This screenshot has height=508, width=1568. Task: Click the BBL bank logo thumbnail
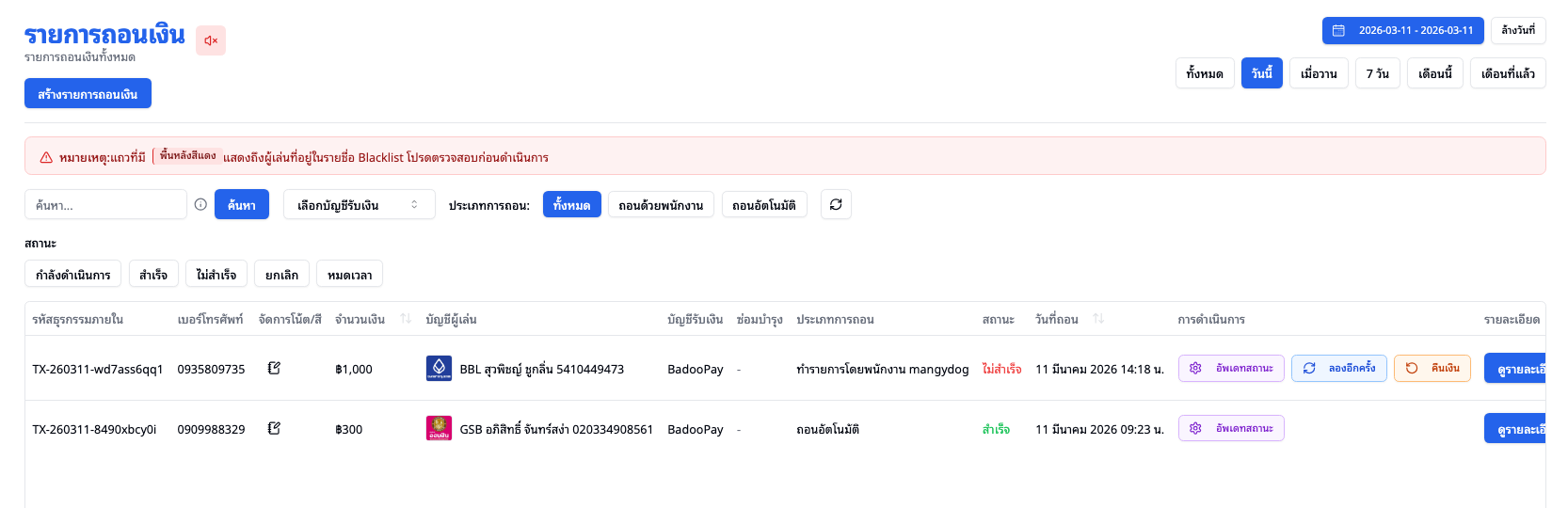click(439, 368)
